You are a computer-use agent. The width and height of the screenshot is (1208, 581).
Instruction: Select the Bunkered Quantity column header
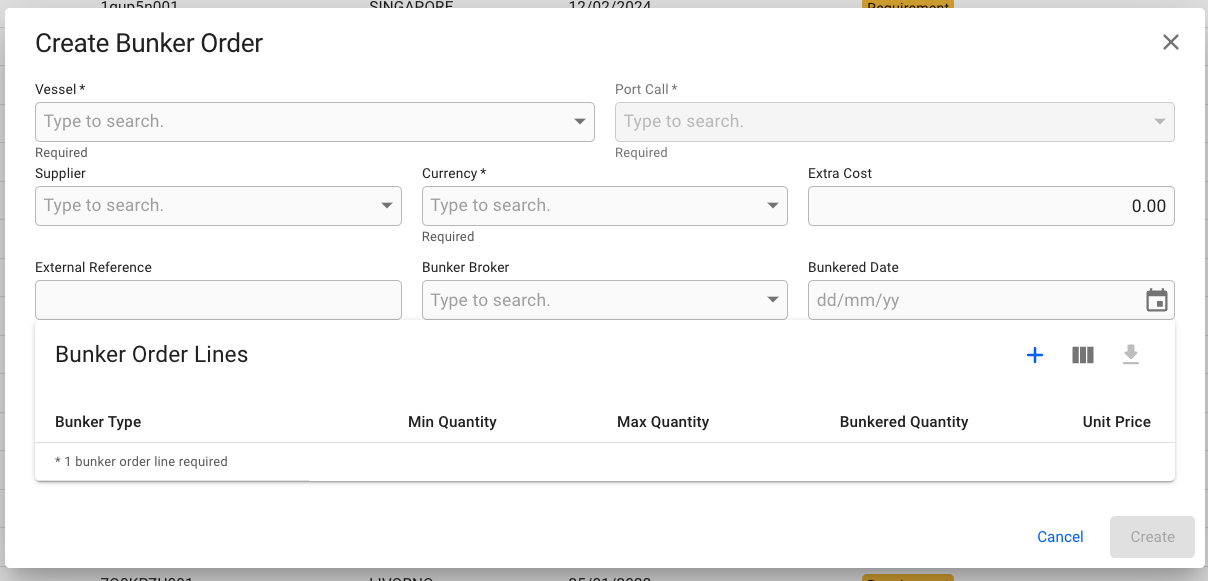(904, 422)
